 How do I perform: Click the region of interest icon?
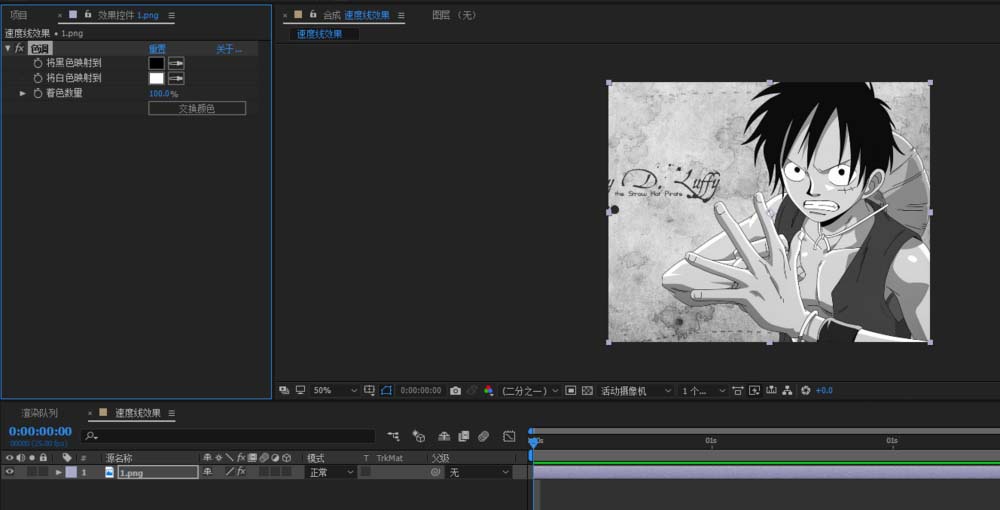tap(570, 391)
